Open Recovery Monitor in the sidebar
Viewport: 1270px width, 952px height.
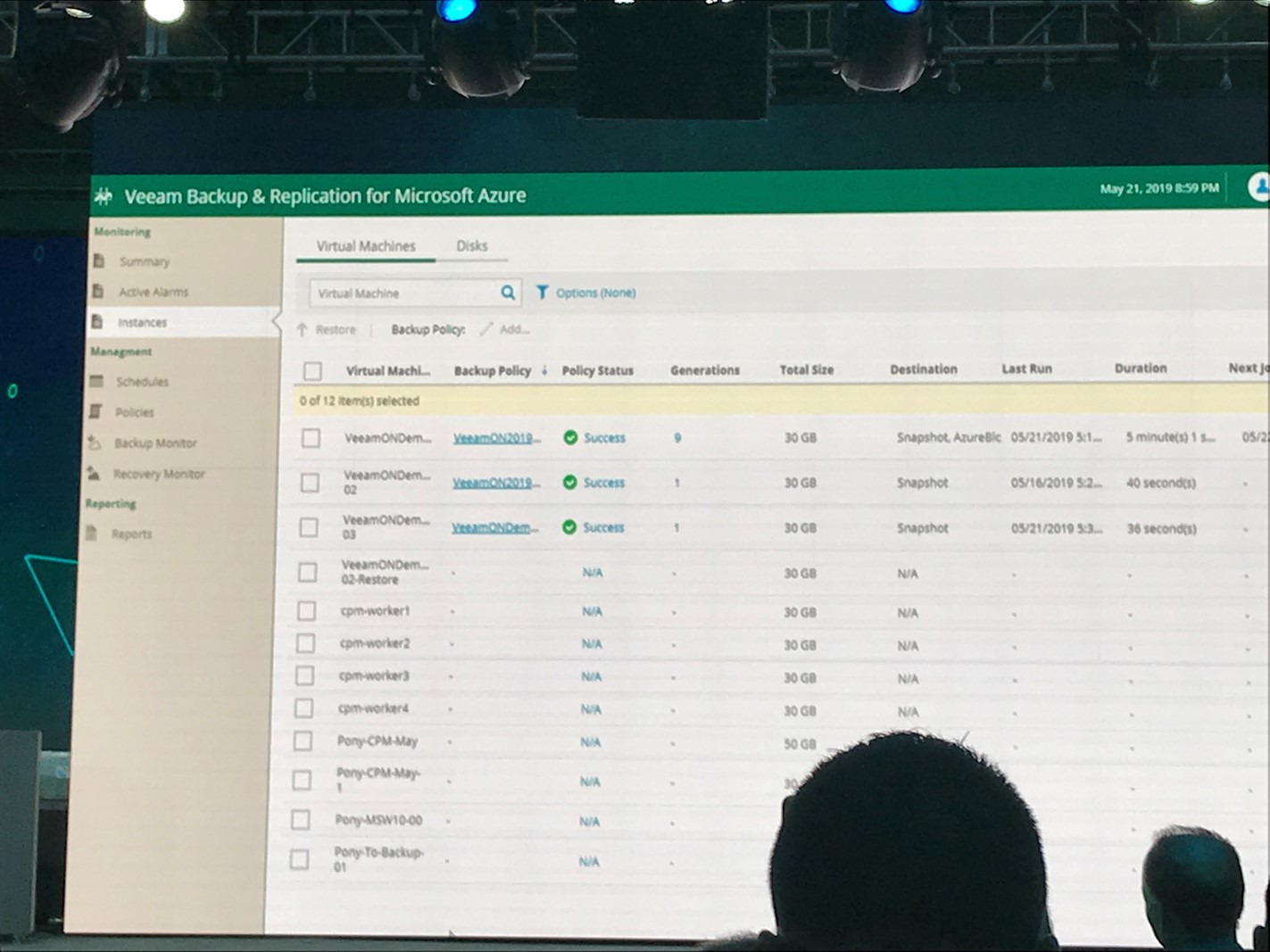point(159,475)
